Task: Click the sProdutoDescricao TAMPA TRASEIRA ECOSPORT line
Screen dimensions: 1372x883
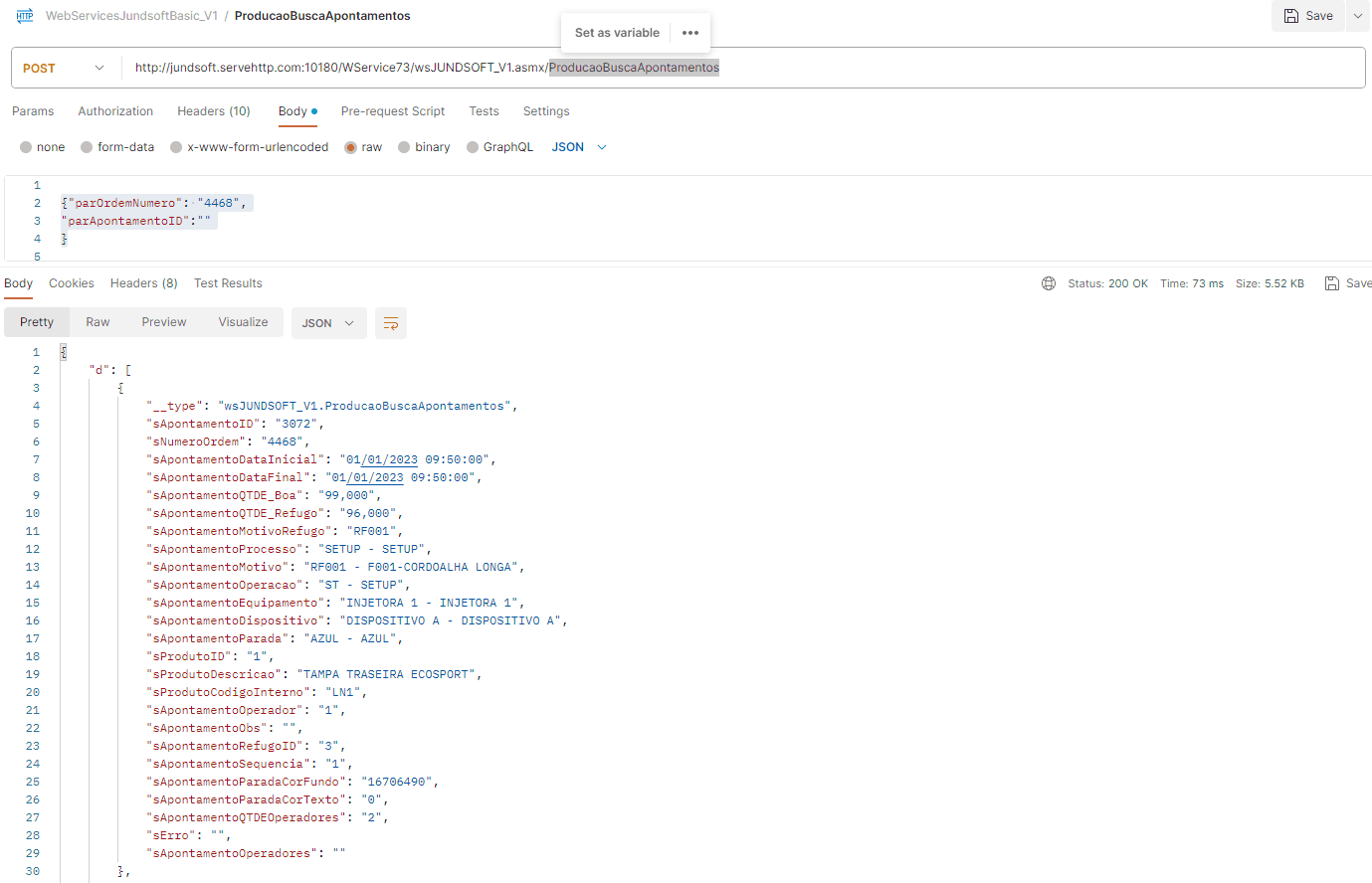Action: pyautogui.click(x=314, y=674)
